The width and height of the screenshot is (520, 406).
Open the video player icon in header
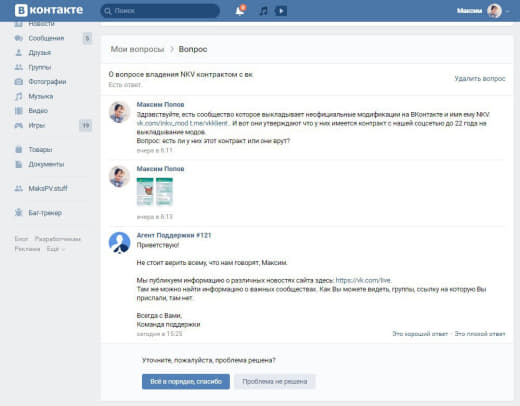281,11
